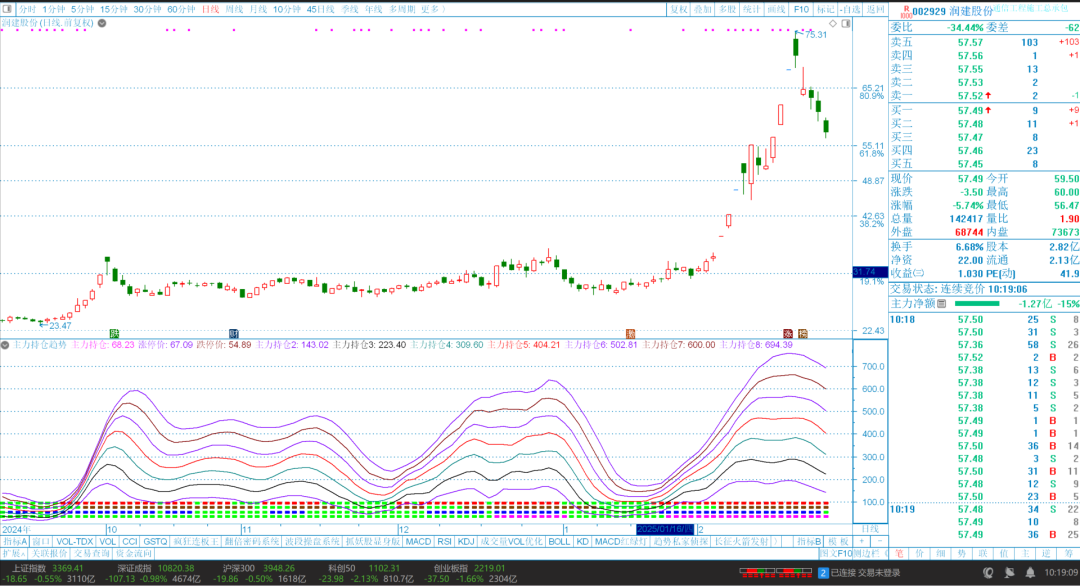Open the 交易查询 tab
The height and width of the screenshot is (586, 1080).
(x=92, y=554)
